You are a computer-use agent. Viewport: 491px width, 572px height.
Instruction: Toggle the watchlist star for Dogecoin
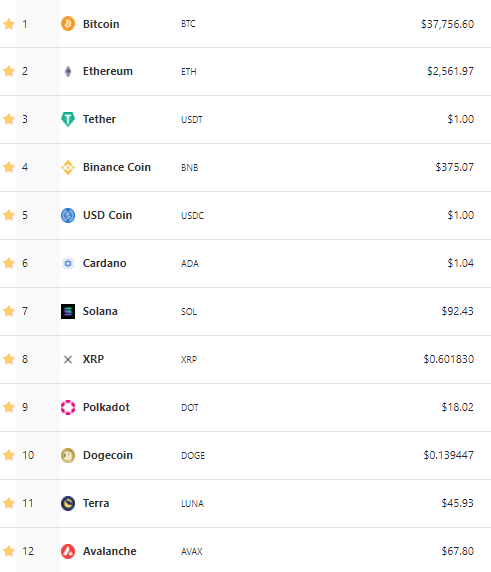(x=9, y=455)
